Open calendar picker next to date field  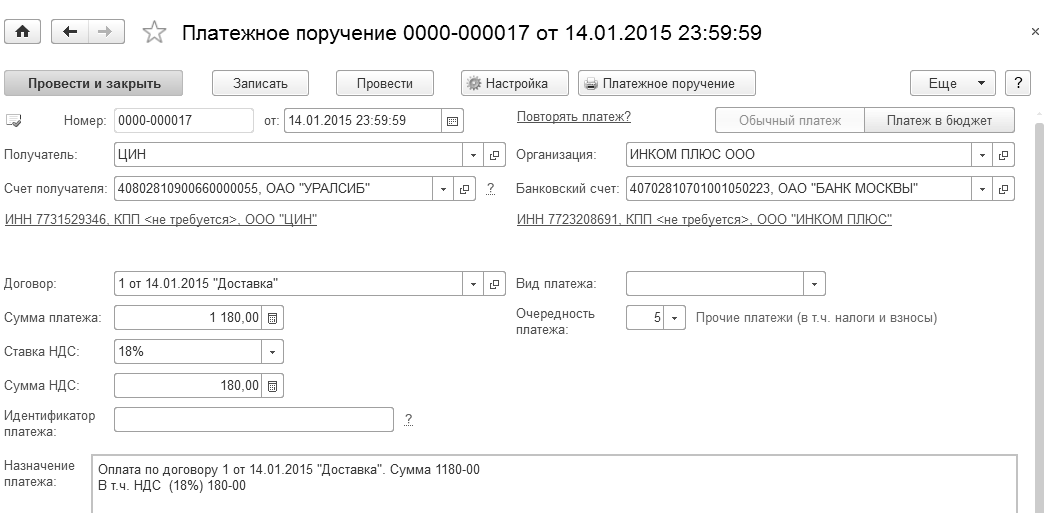[453, 121]
